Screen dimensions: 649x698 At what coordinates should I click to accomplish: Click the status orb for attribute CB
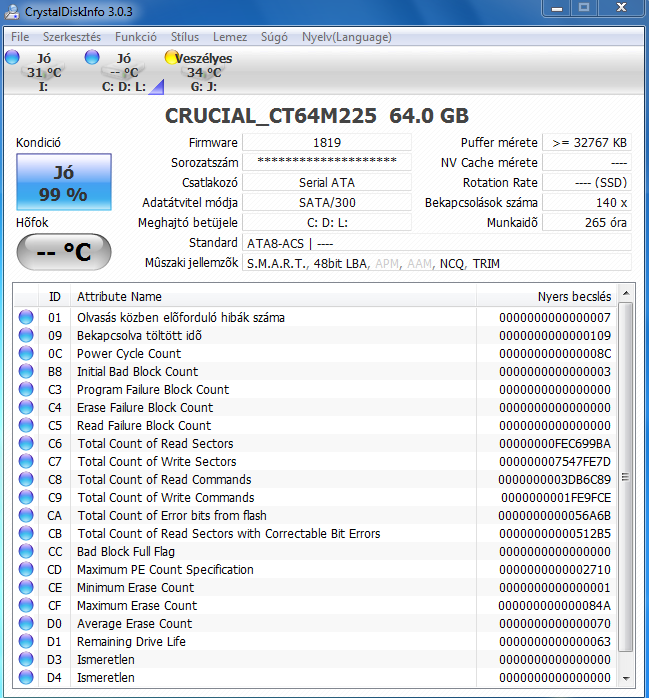[26, 533]
